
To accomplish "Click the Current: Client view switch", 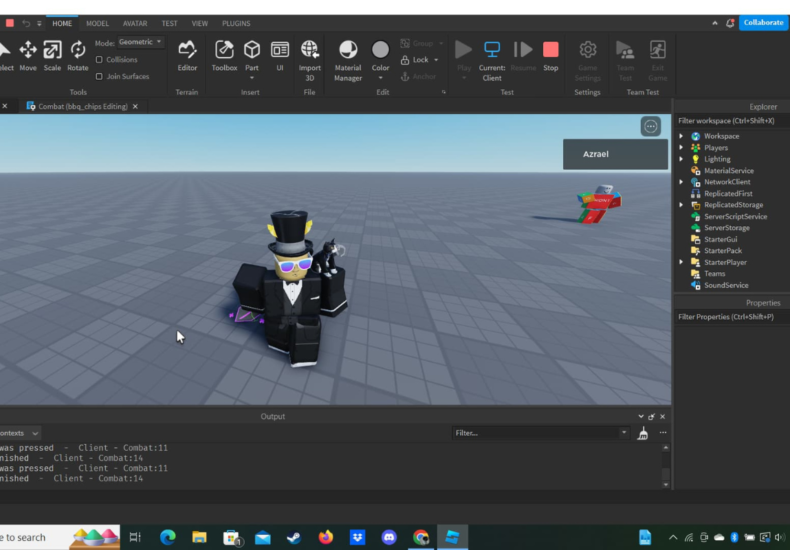I will [492, 60].
